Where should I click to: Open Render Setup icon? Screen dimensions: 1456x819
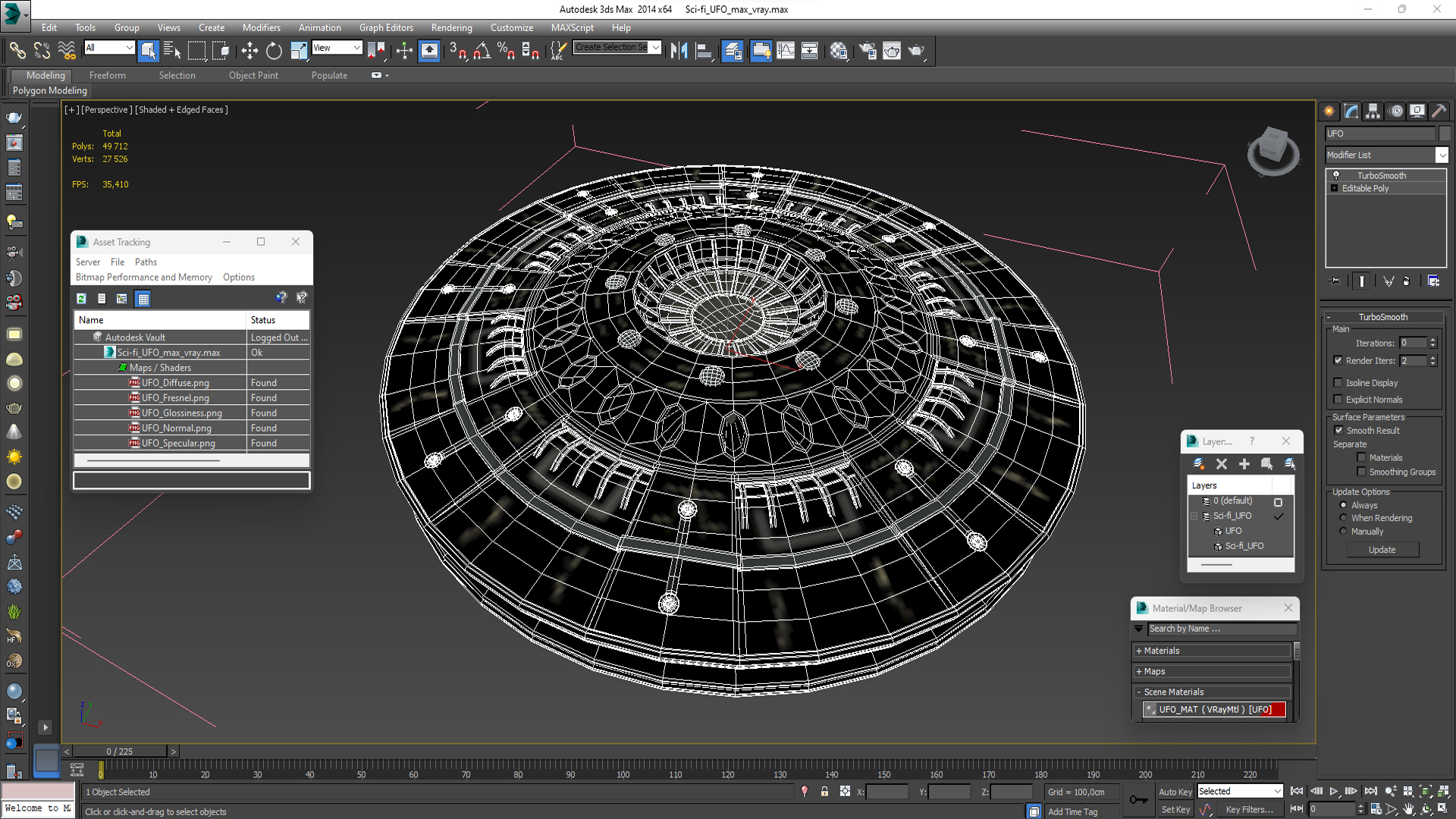coord(867,51)
